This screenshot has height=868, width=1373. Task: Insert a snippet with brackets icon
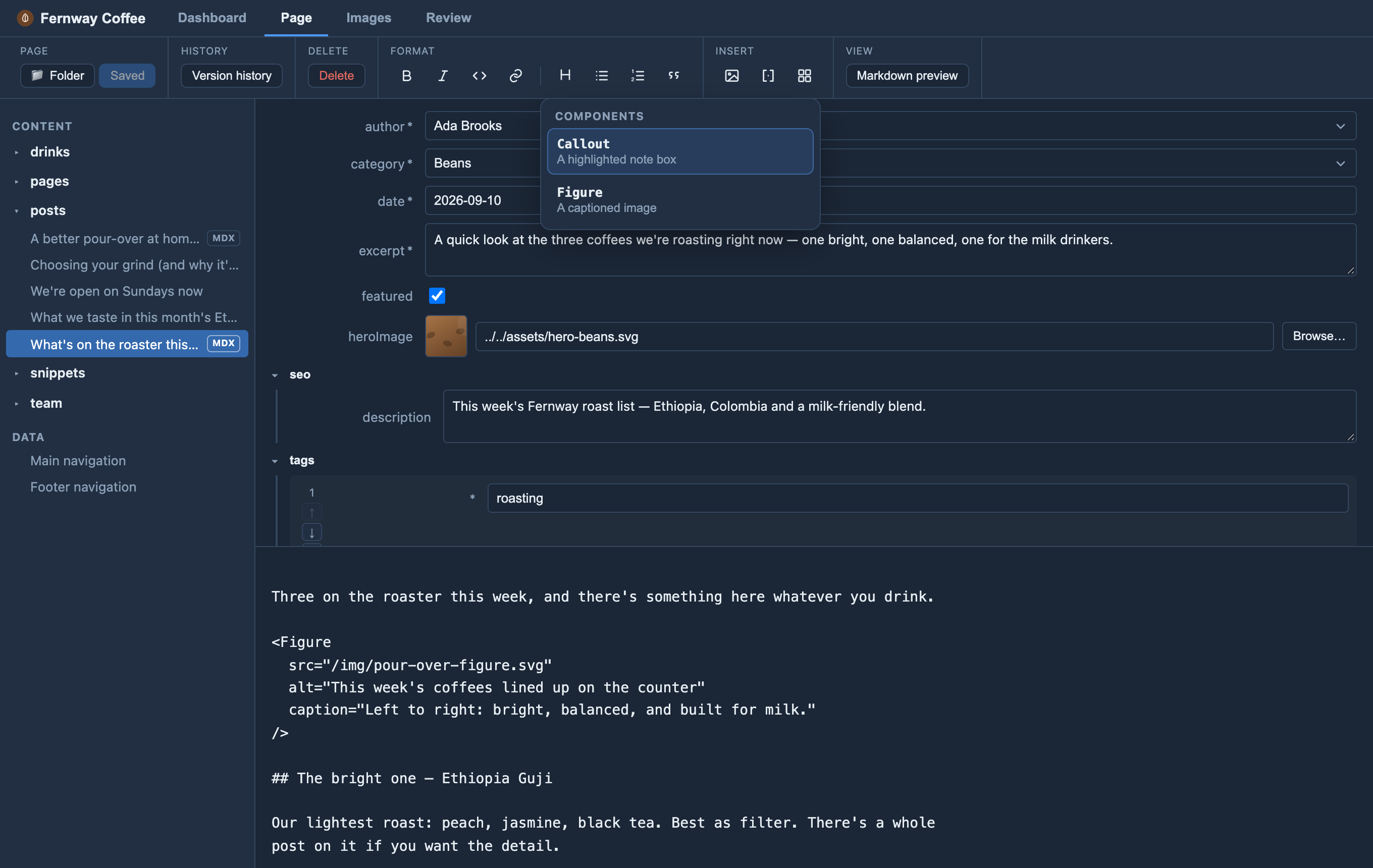pos(768,75)
